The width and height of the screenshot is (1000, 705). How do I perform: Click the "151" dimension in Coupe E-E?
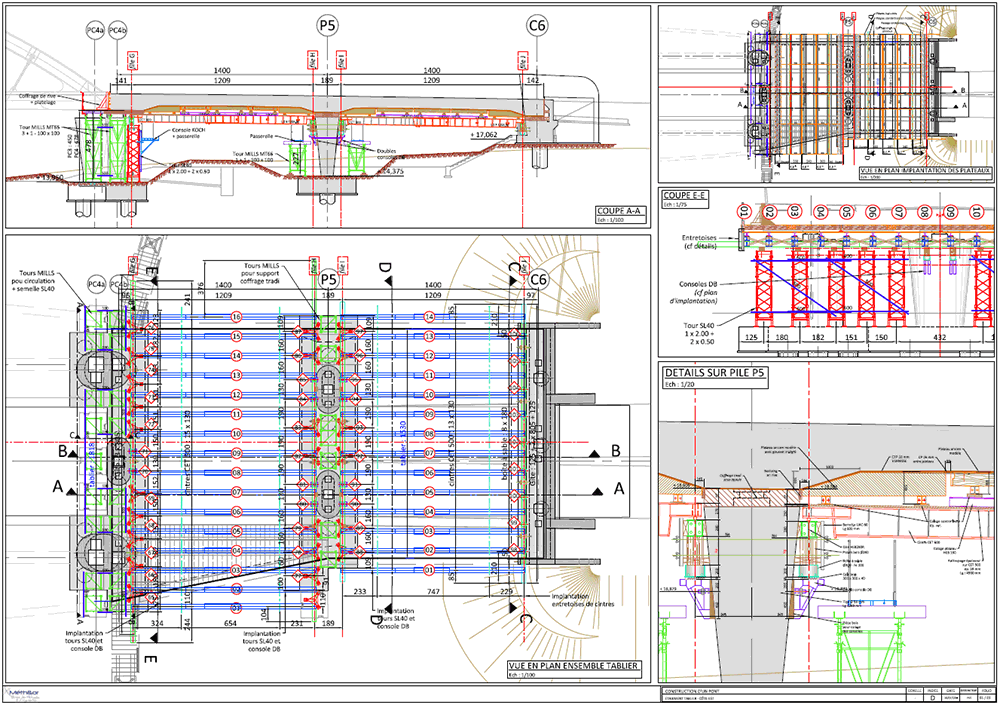[x=851, y=338]
